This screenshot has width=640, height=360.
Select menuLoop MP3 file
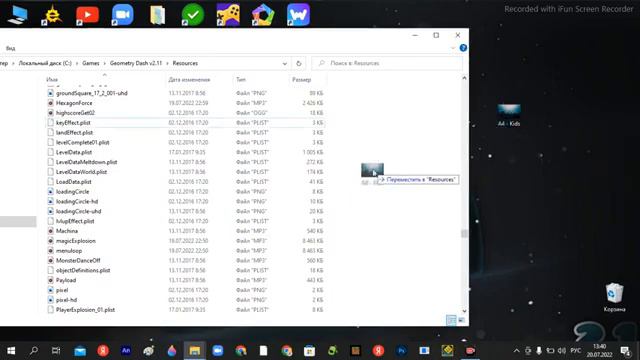[69, 251]
